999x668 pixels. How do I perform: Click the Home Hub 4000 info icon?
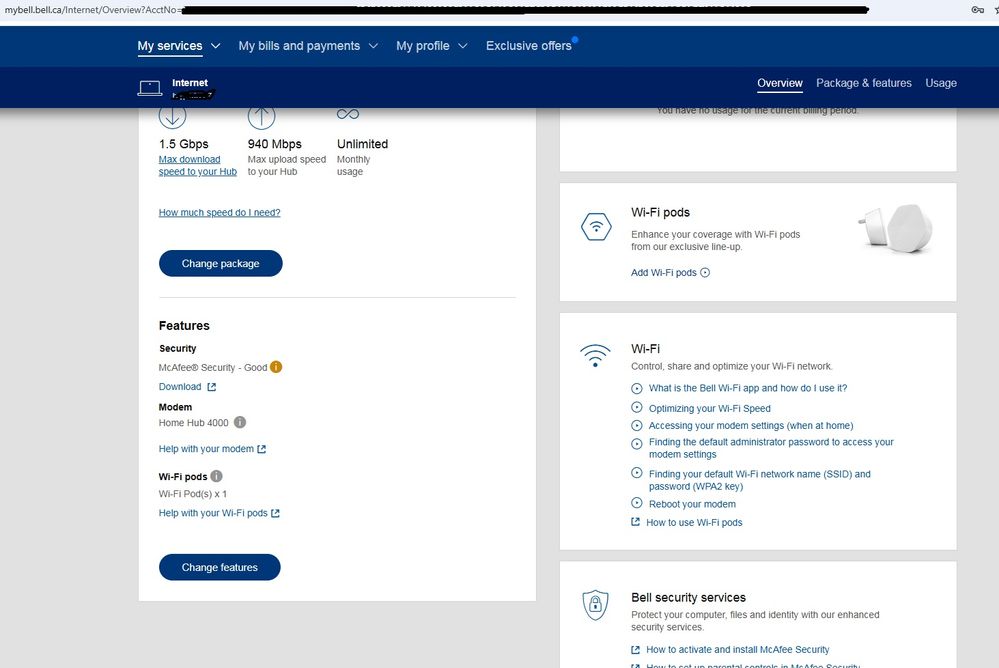click(240, 423)
